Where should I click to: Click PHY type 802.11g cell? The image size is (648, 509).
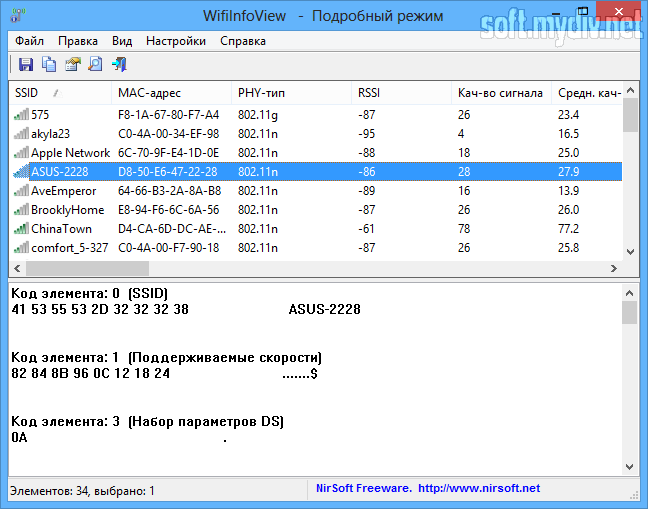(258, 115)
